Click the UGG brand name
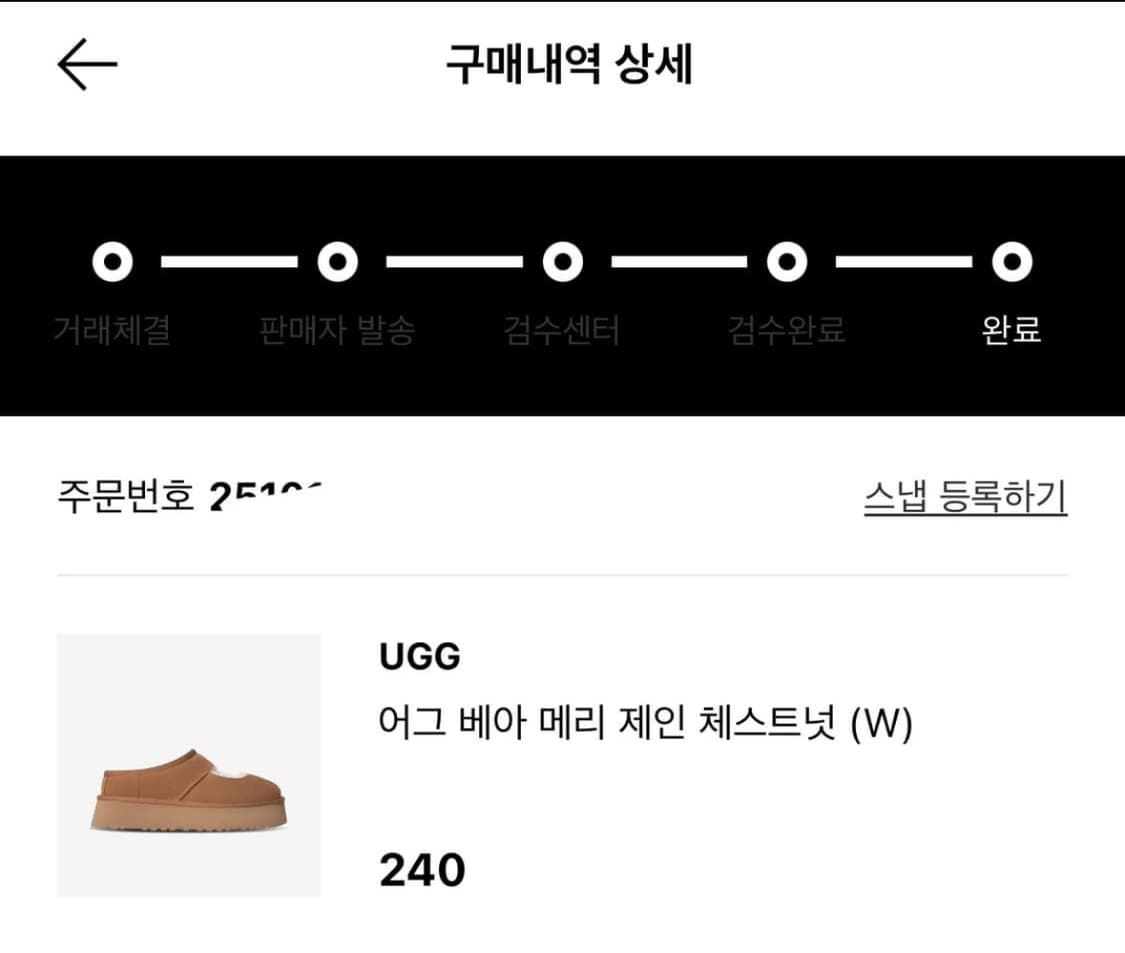The height and width of the screenshot is (953, 1125). pos(419,657)
